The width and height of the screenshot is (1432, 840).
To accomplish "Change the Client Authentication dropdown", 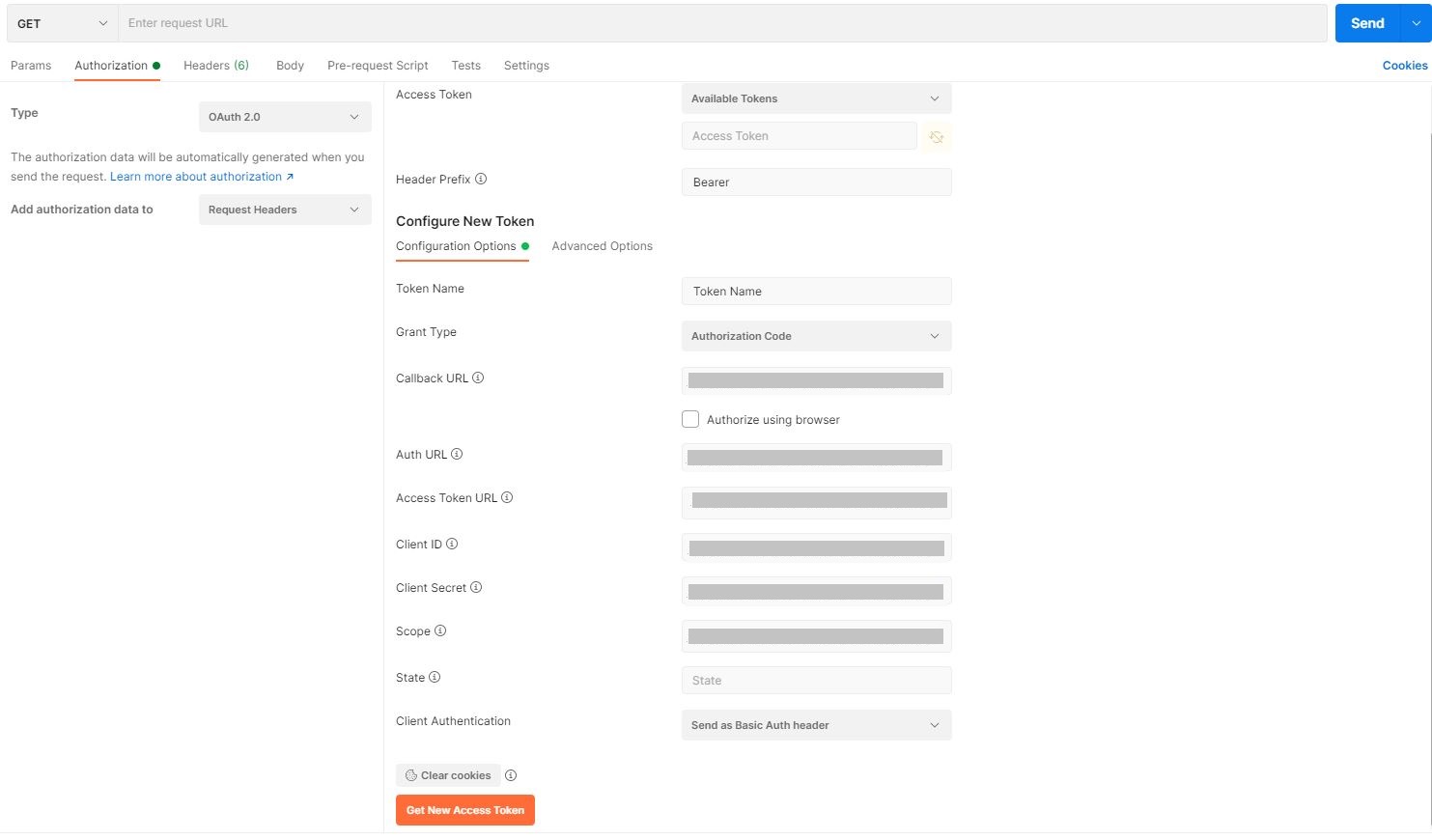I will (816, 724).
